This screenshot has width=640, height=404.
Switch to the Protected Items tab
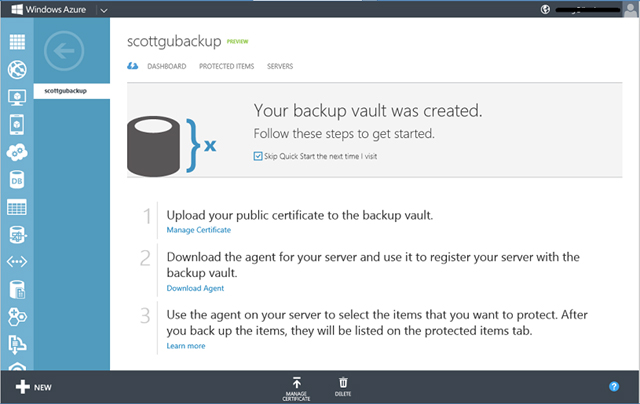coord(226,66)
